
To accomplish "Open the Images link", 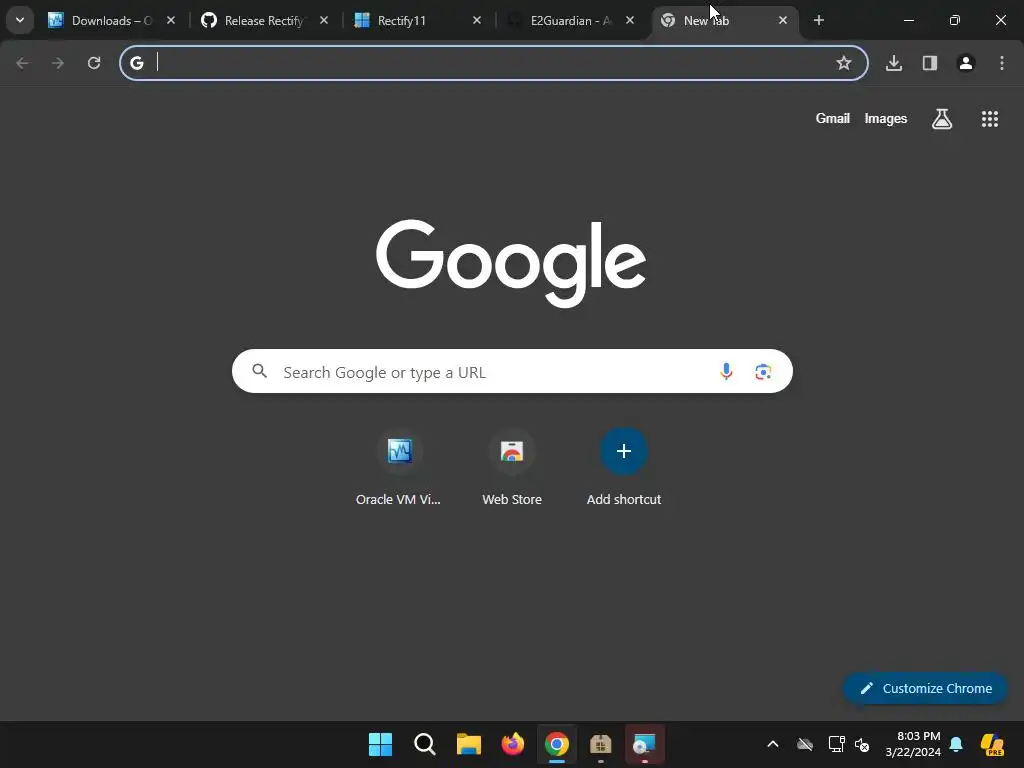I will click(886, 118).
